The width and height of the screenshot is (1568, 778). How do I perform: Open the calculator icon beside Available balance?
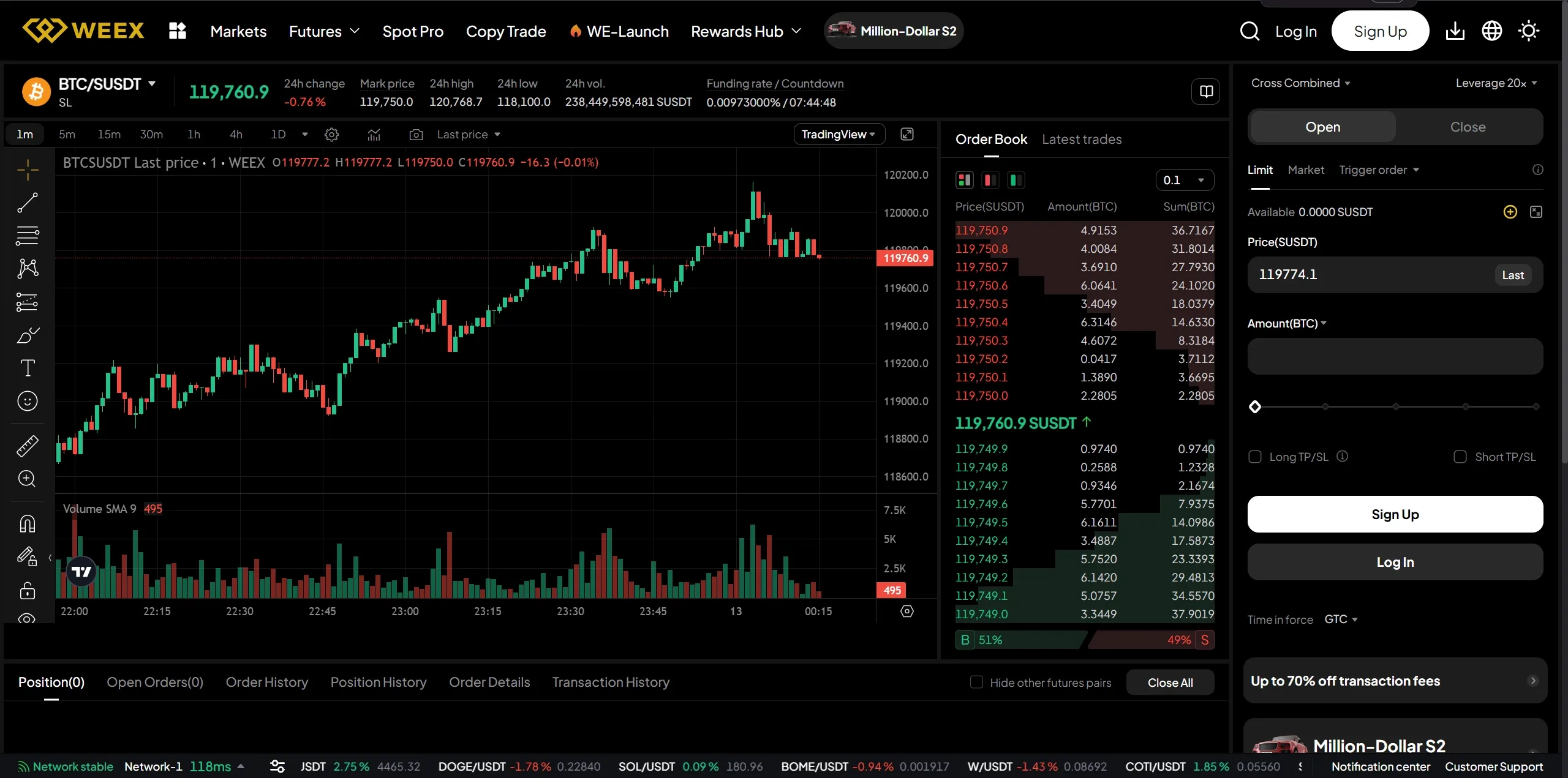[1536, 212]
